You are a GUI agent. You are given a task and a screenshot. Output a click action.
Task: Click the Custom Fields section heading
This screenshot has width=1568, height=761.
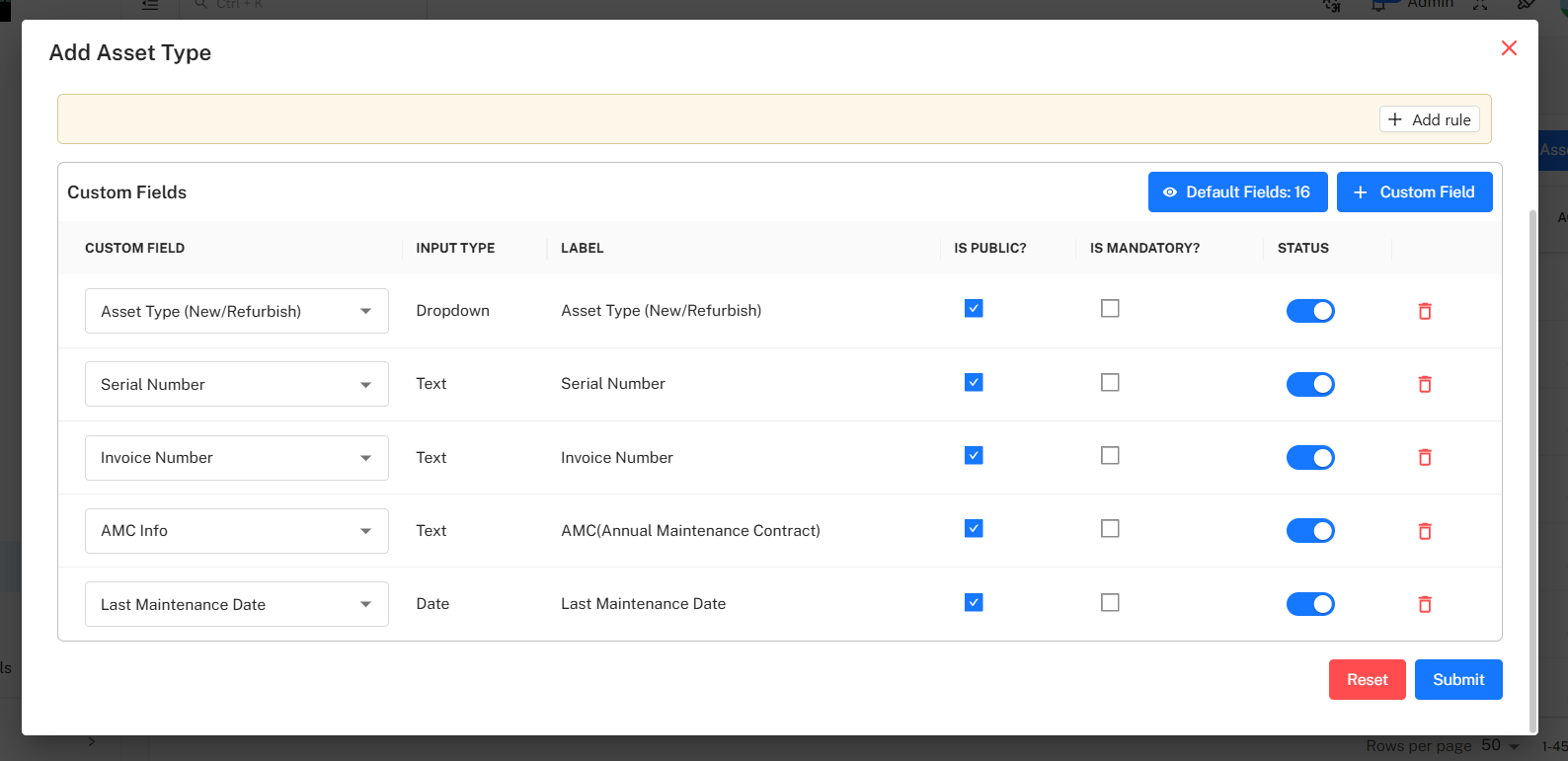[x=126, y=192]
